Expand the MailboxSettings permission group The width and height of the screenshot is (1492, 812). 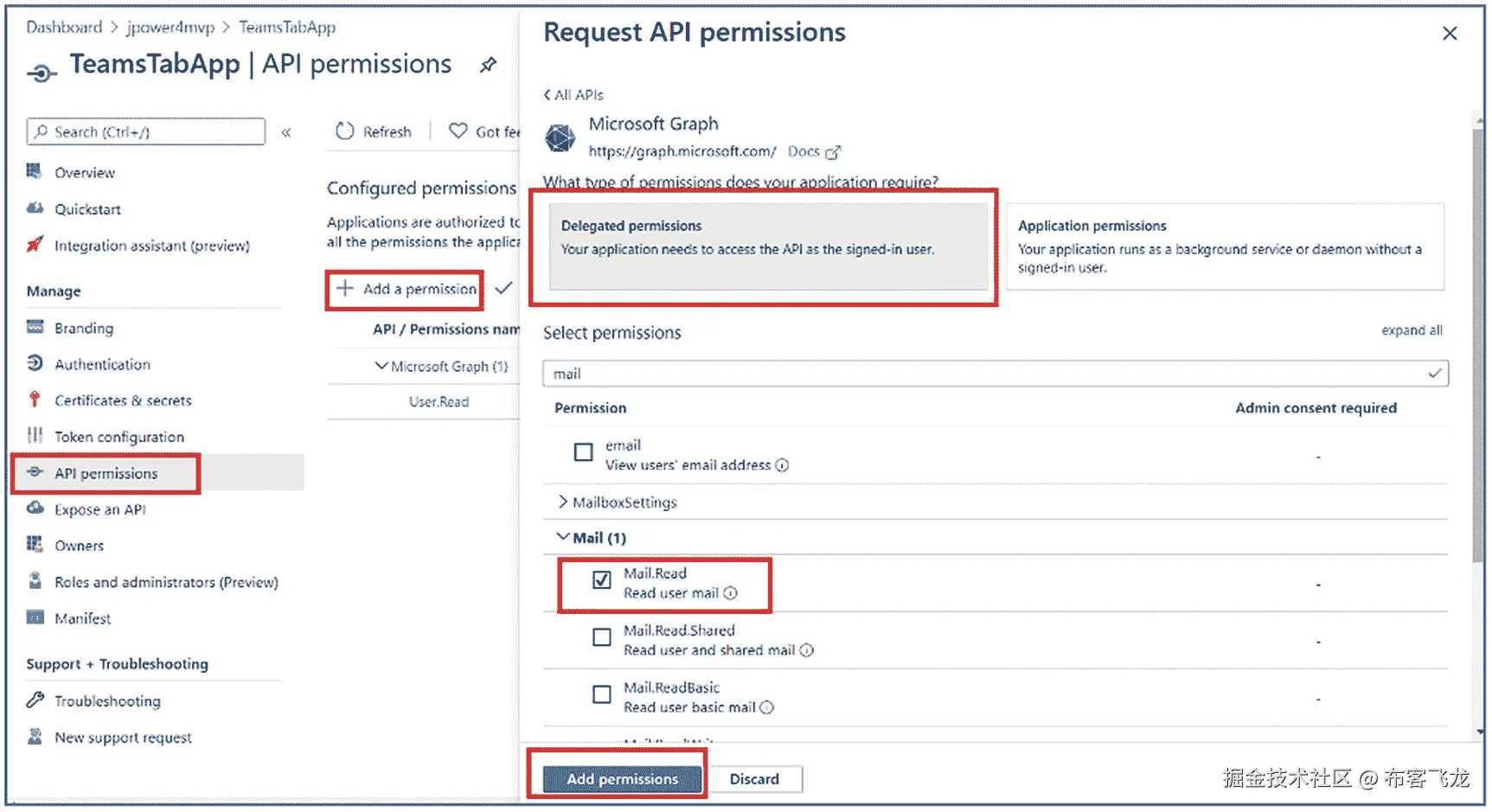pos(563,502)
